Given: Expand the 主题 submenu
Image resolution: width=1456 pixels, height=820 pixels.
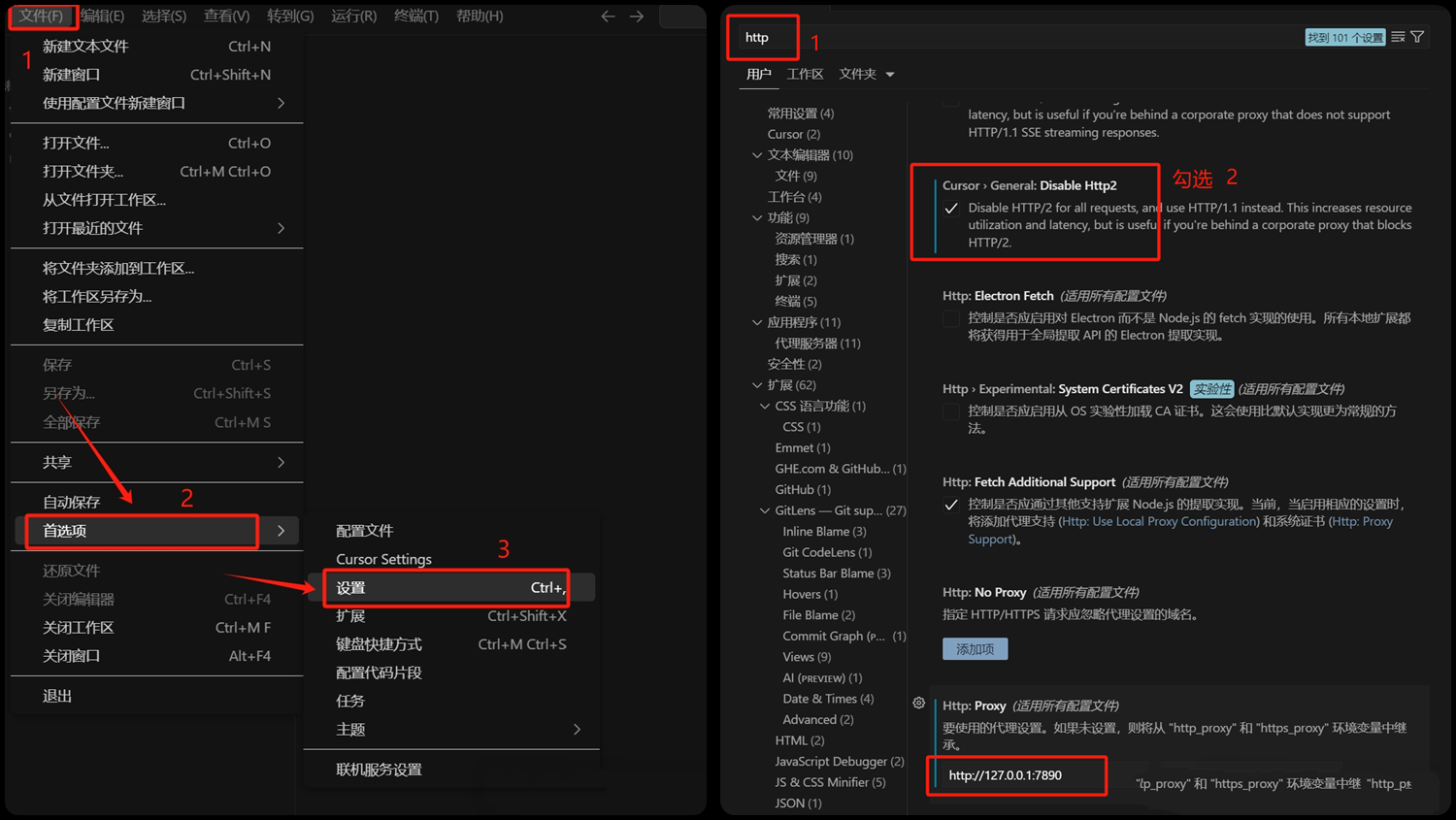Looking at the screenshot, I should [x=577, y=730].
